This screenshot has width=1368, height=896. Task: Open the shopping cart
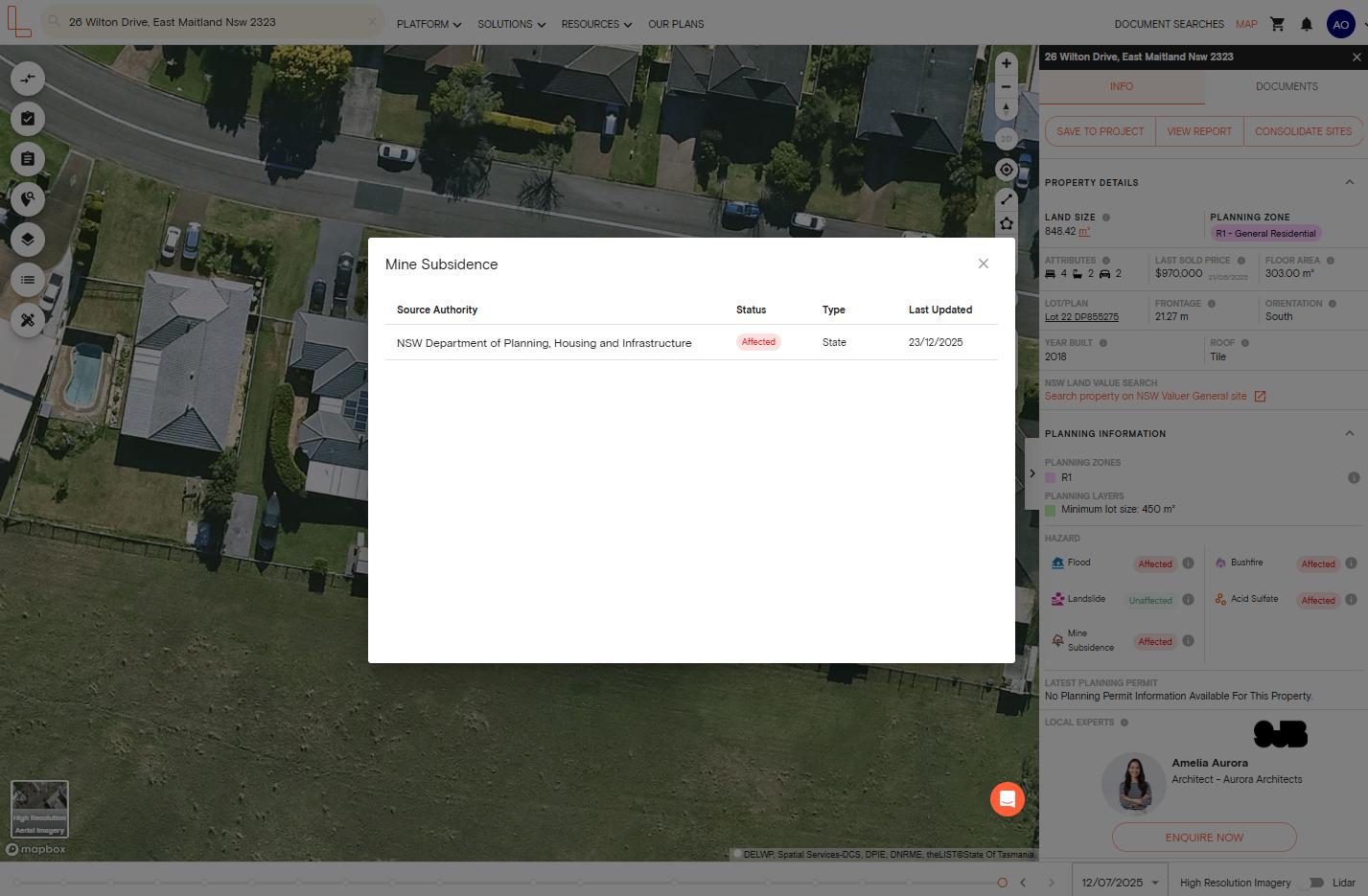pos(1277,24)
